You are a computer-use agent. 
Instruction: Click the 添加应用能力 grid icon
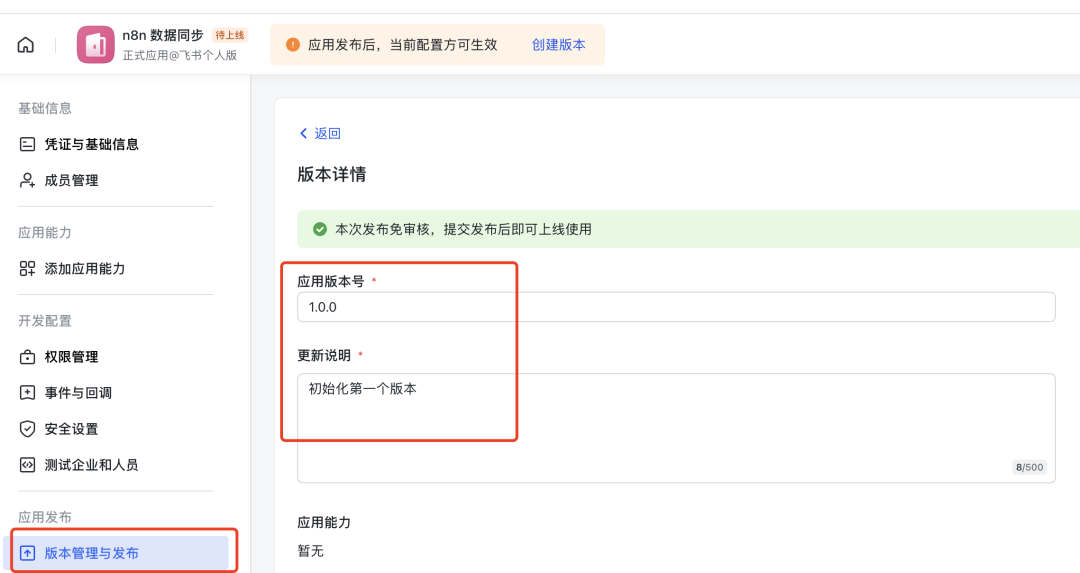pyautogui.click(x=28, y=269)
